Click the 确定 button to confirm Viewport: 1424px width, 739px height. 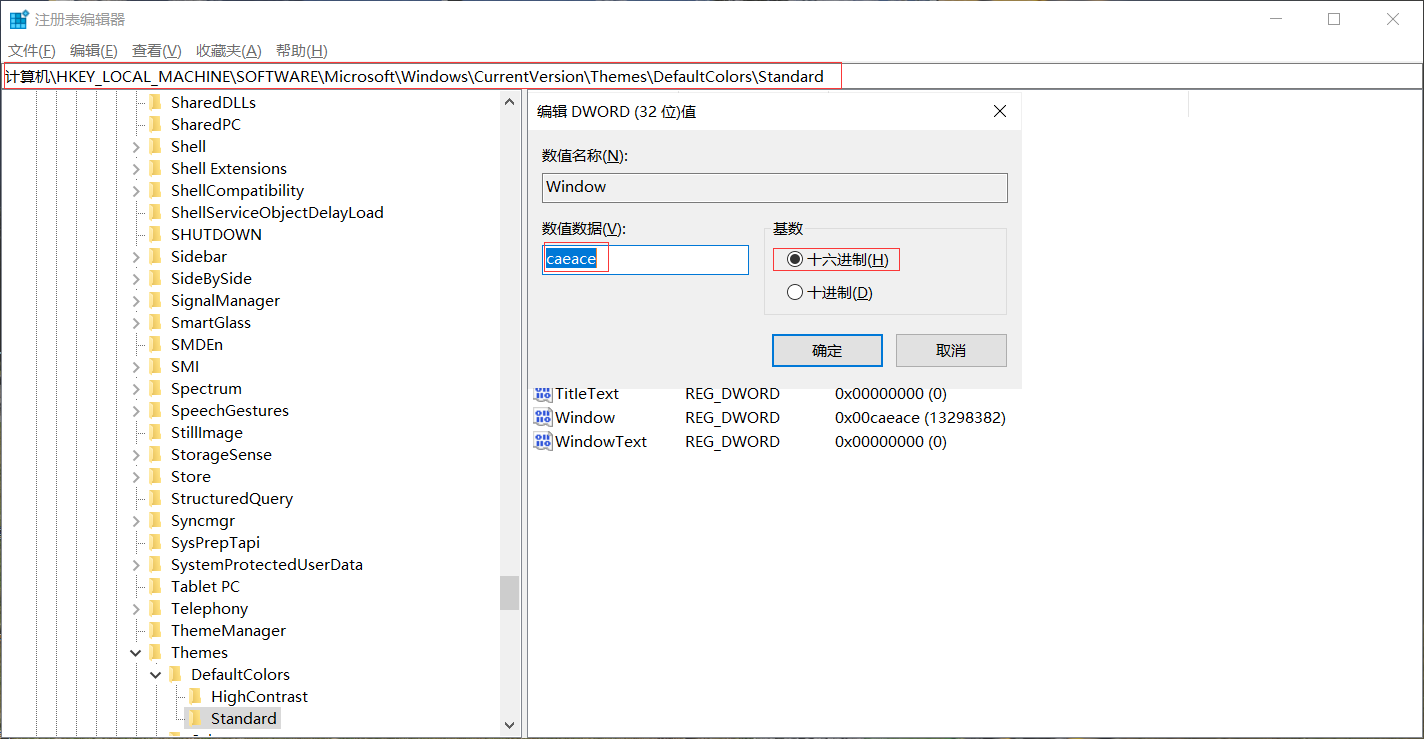[827, 350]
